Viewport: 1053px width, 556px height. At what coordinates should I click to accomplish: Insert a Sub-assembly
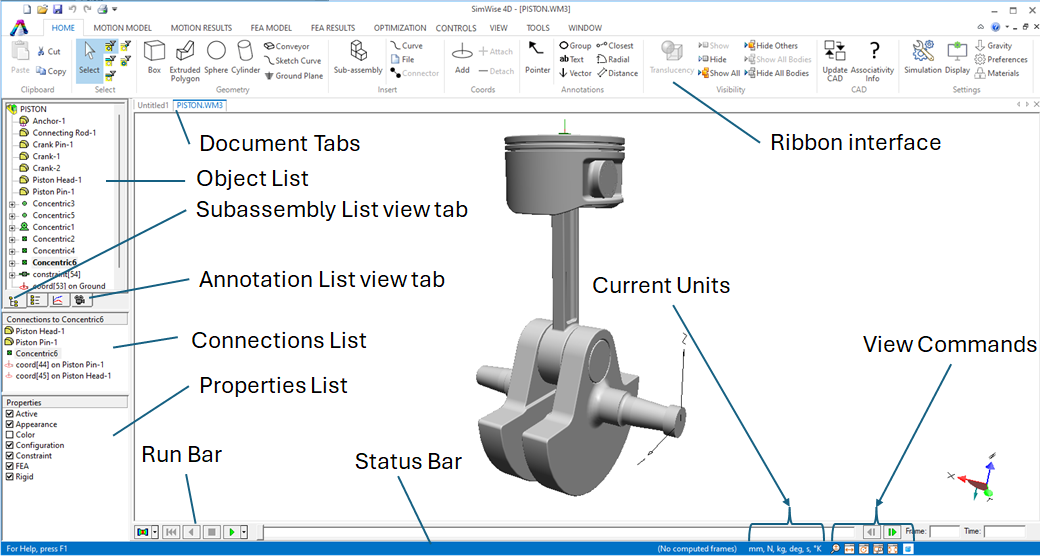[358, 57]
